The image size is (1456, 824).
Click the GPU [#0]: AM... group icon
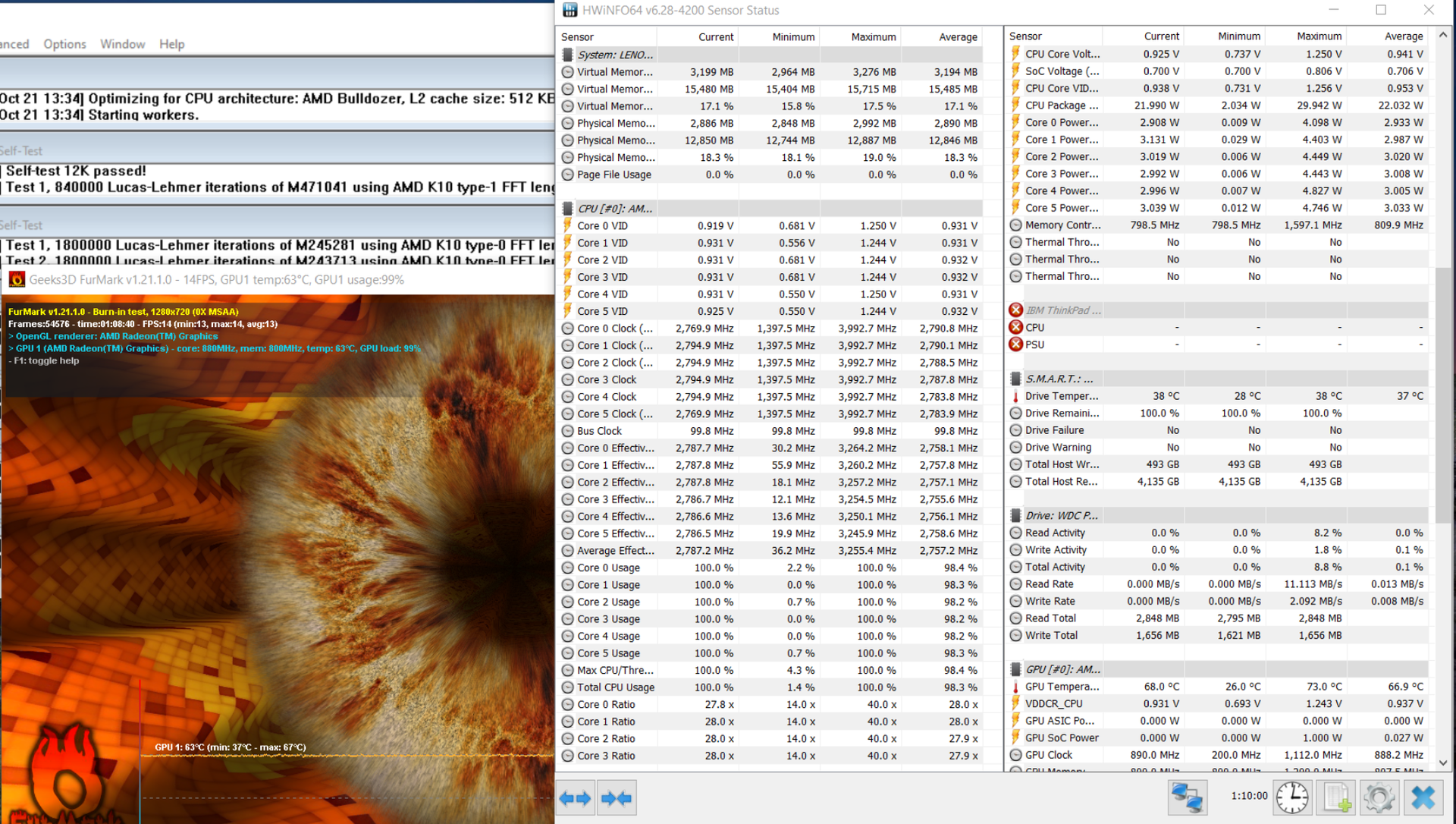pyautogui.click(x=1015, y=669)
